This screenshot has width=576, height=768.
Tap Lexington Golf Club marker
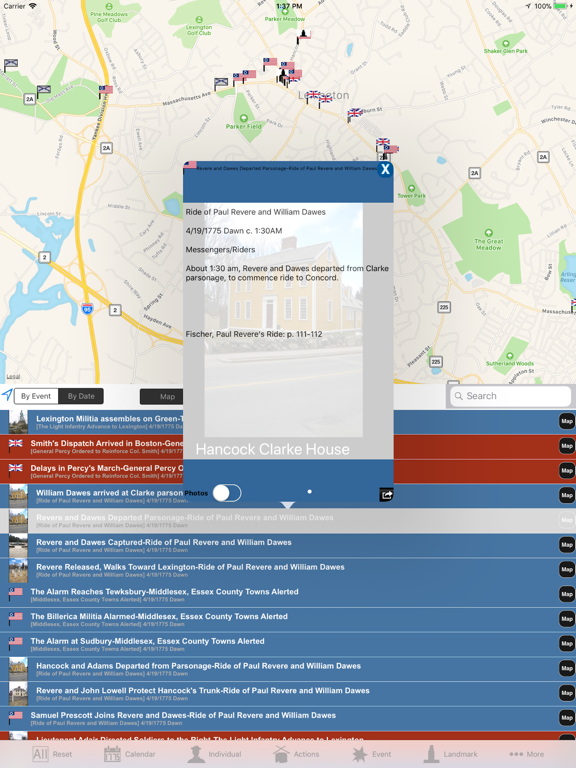point(199,19)
